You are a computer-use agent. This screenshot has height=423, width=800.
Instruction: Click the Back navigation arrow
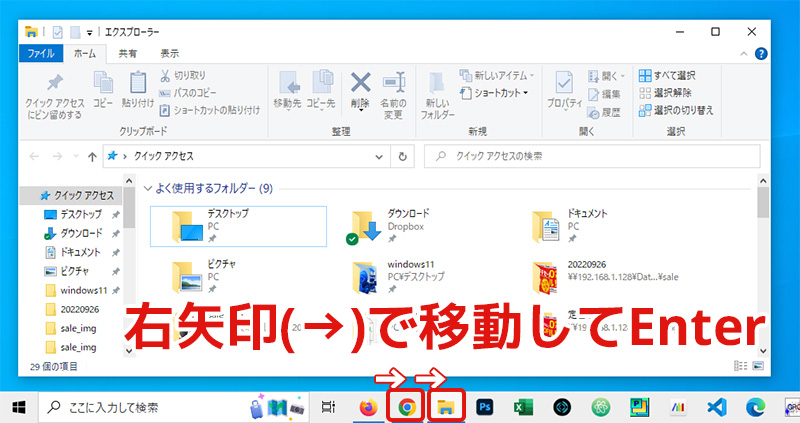click(x=34, y=156)
